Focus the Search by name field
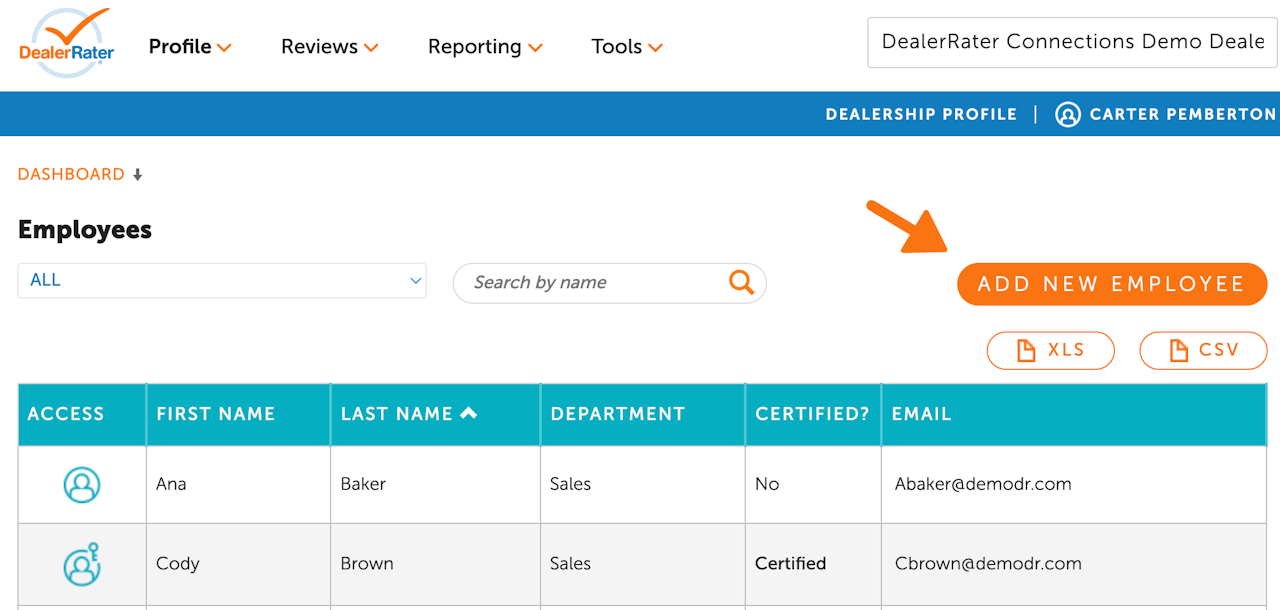Image resolution: width=1280 pixels, height=610 pixels. [x=595, y=283]
